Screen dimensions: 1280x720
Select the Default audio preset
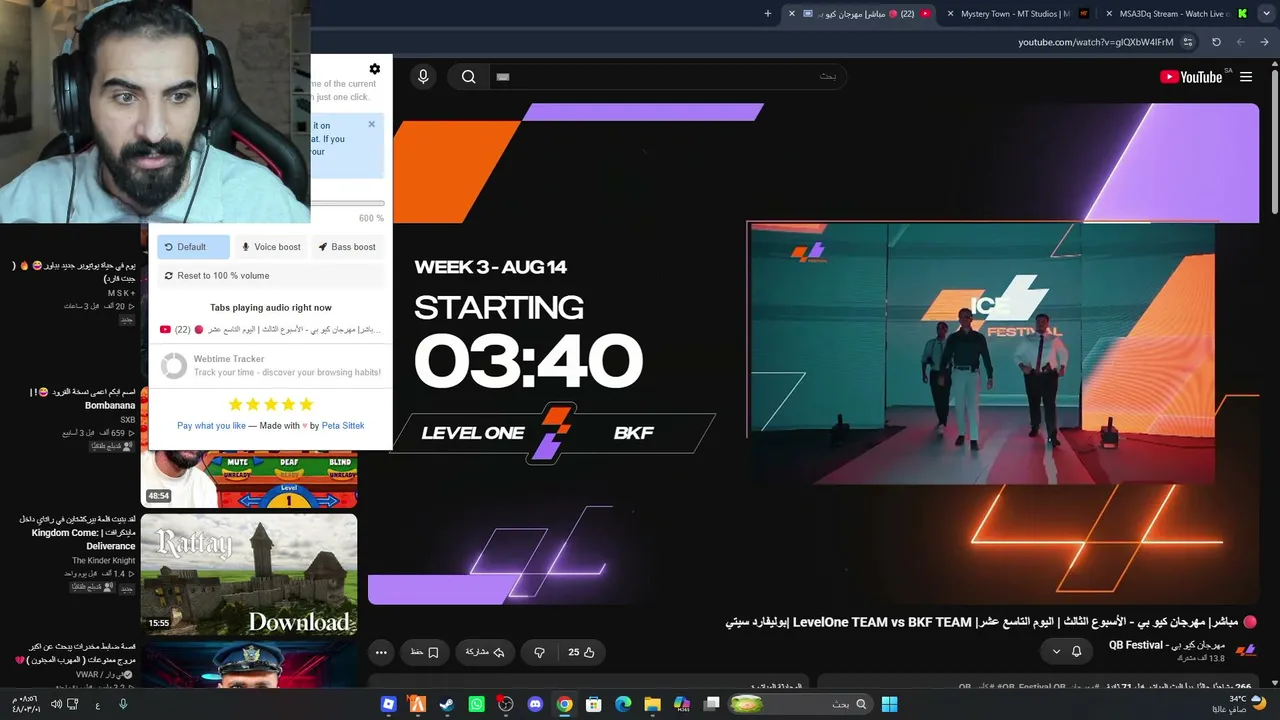(x=193, y=247)
